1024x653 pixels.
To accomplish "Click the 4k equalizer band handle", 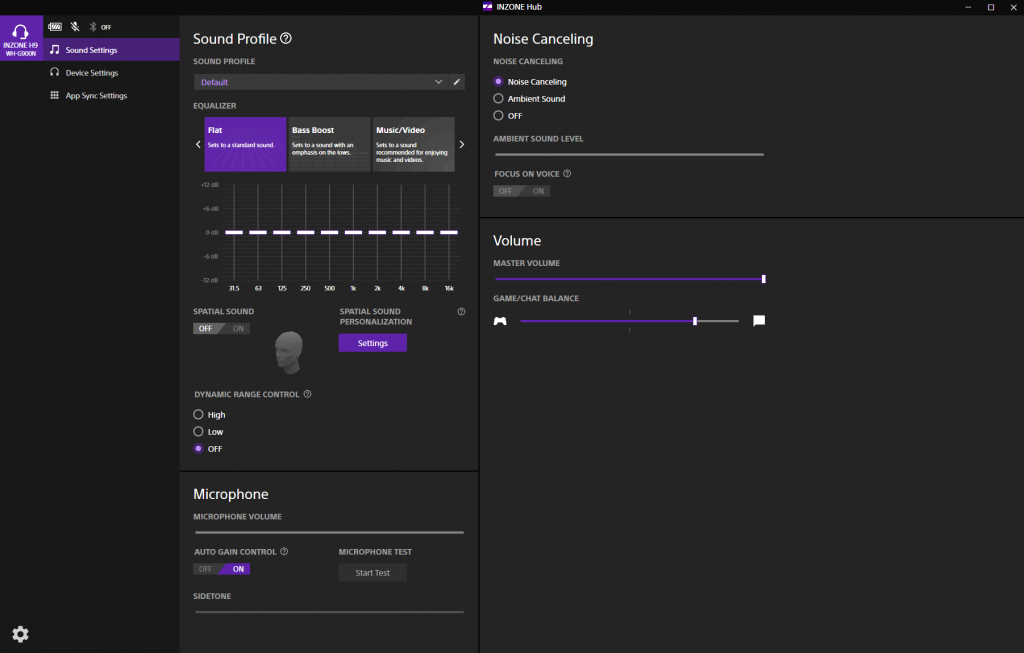I will [x=401, y=232].
